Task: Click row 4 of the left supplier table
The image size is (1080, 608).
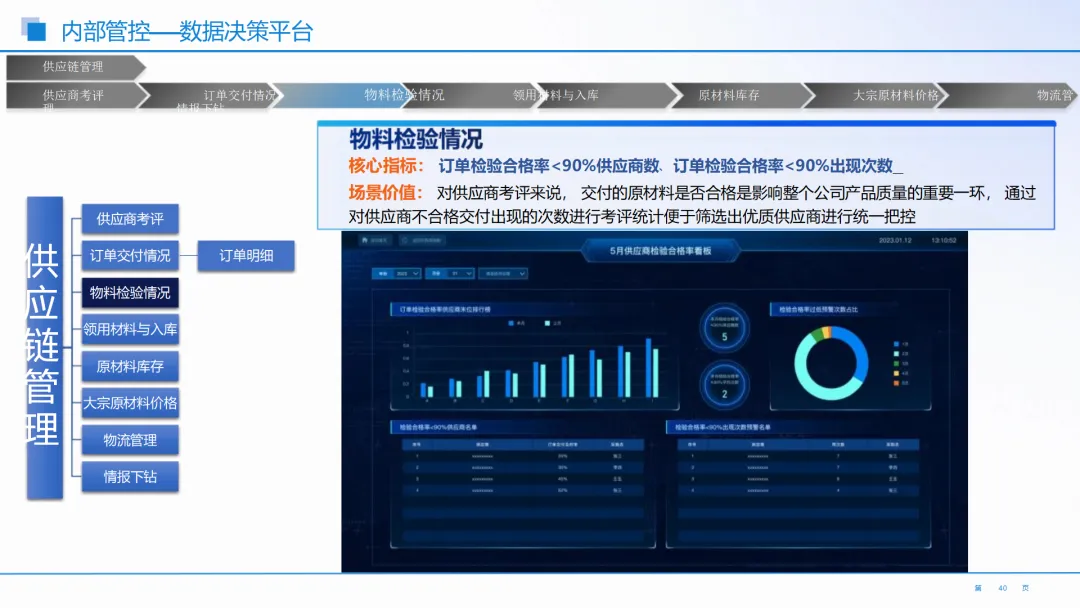Action: pos(523,490)
